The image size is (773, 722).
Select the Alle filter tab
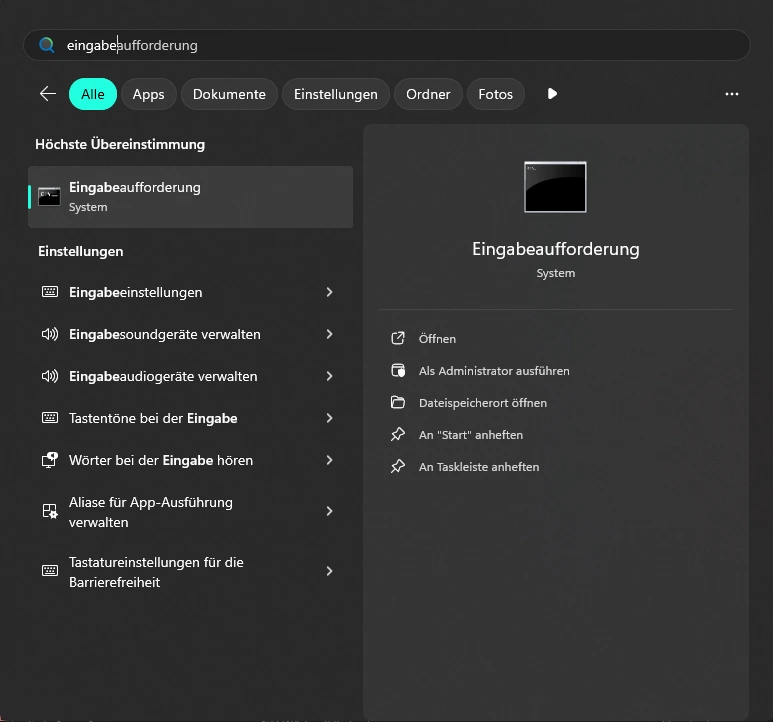93,94
